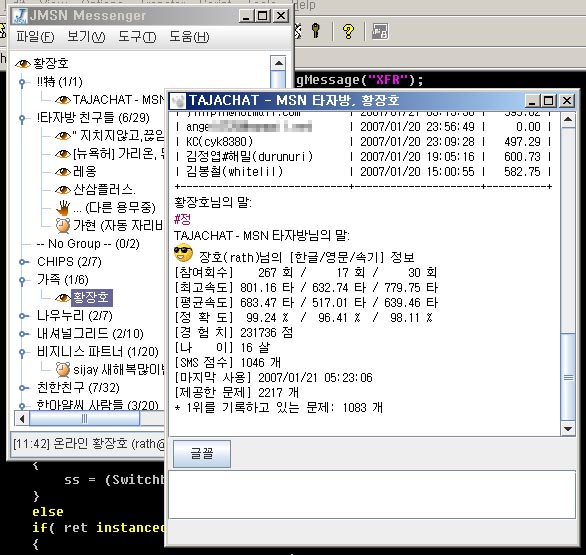
Task: Click contact list scroll up arrow
Action: click(x=278, y=63)
